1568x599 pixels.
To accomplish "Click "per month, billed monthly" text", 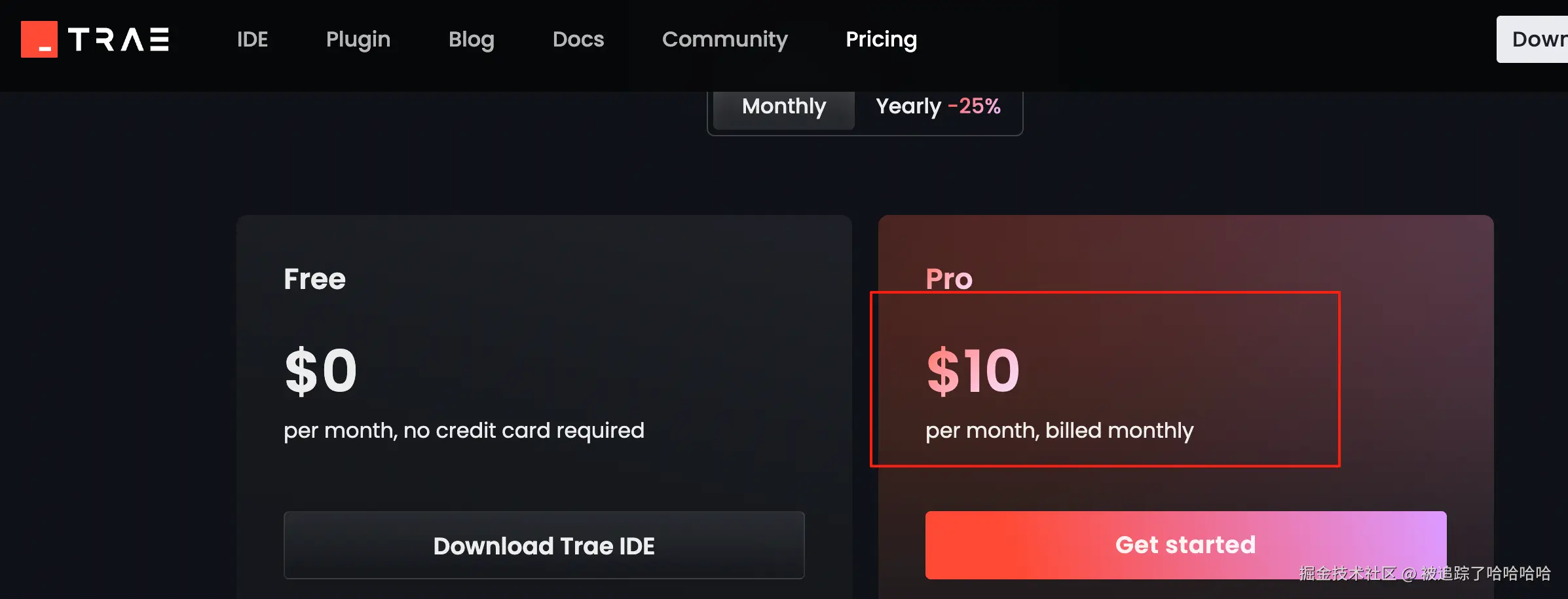I will click(x=1059, y=431).
